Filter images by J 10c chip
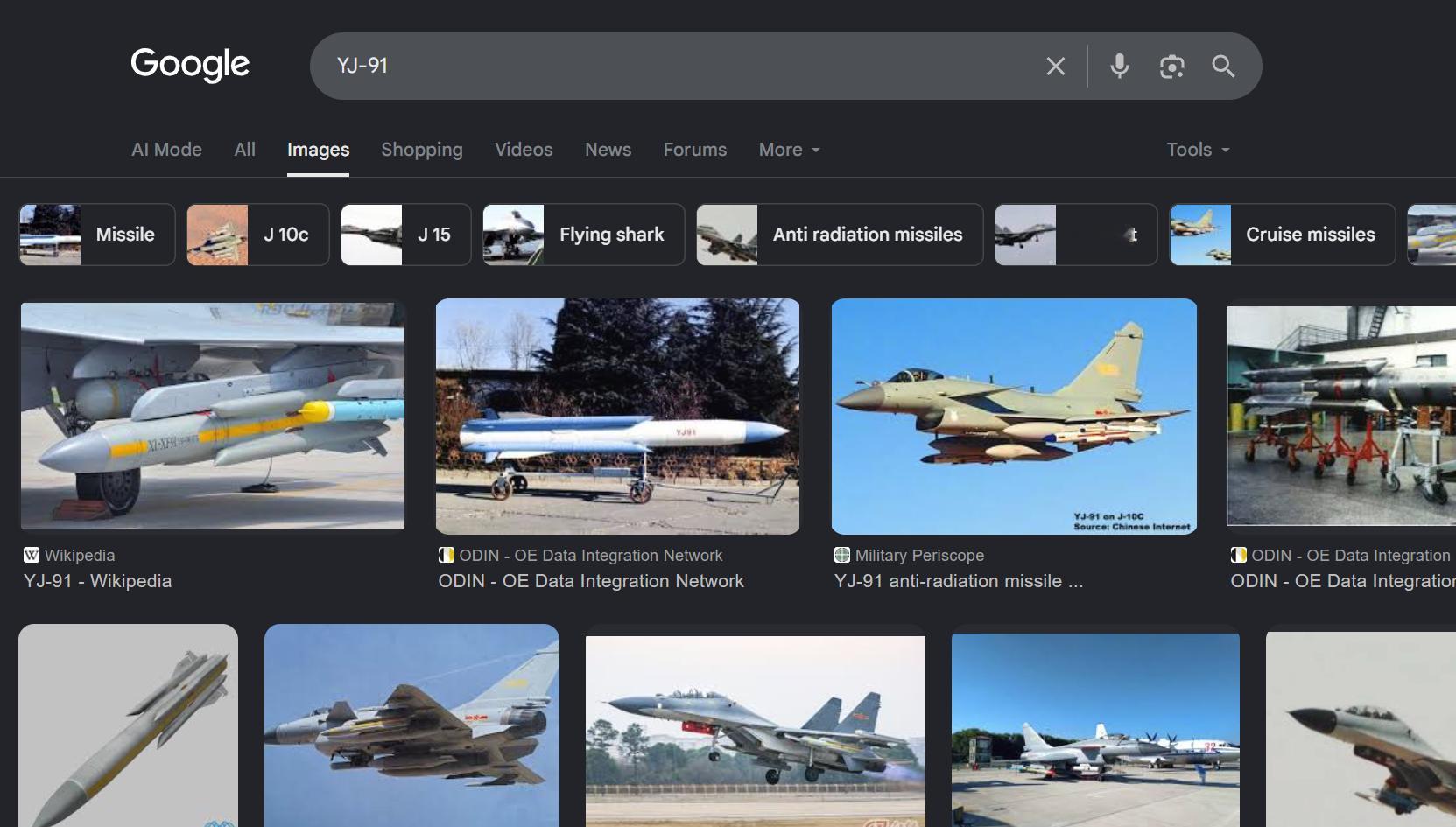Screen dimensions: 1456x827 tap(258, 235)
